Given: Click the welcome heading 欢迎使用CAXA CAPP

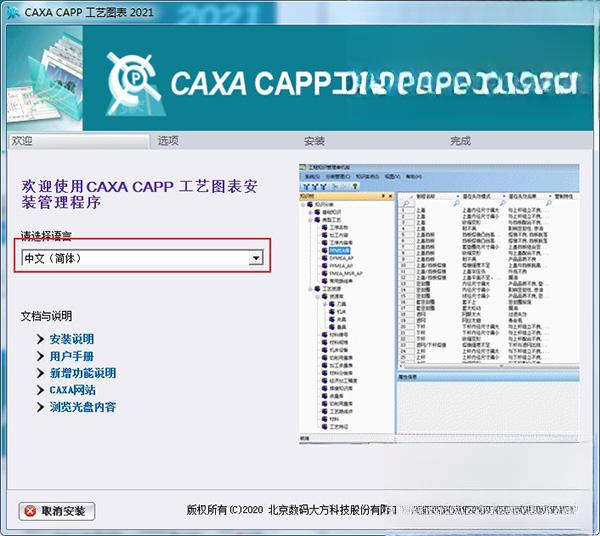Looking at the screenshot, I should click(x=139, y=194).
